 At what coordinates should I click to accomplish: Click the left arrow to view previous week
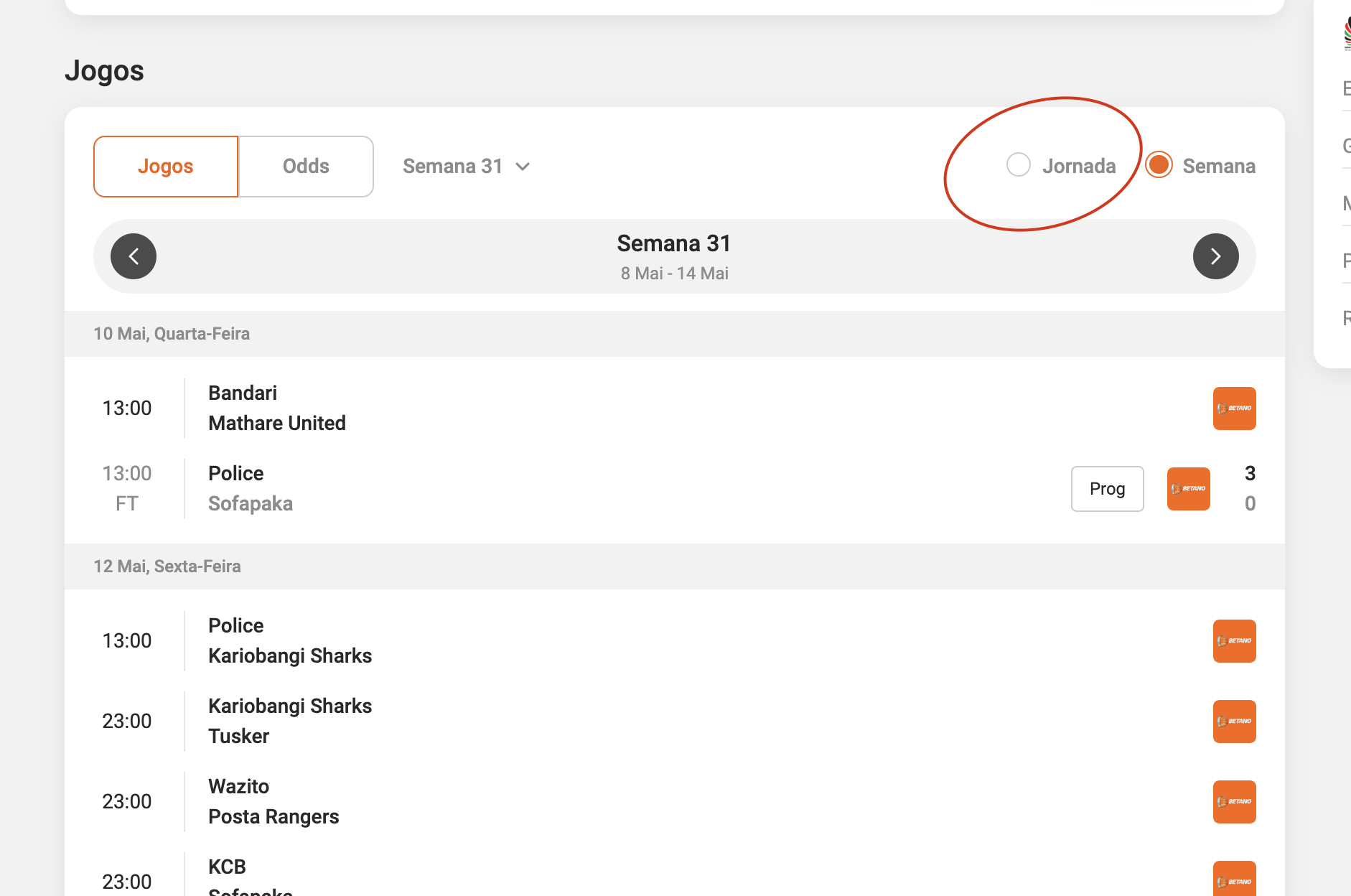tap(134, 256)
